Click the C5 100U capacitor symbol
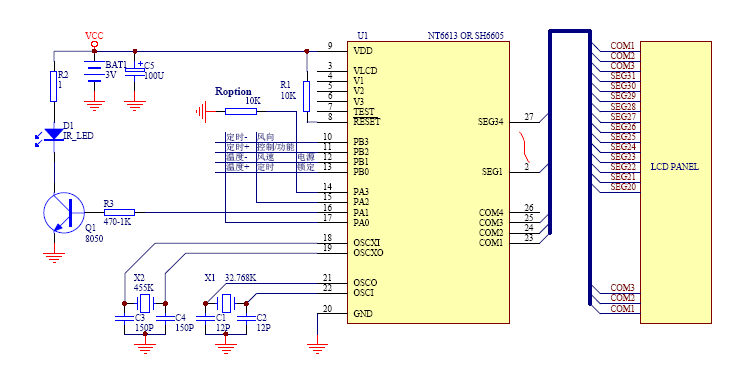The height and width of the screenshot is (368, 736). click(135, 71)
